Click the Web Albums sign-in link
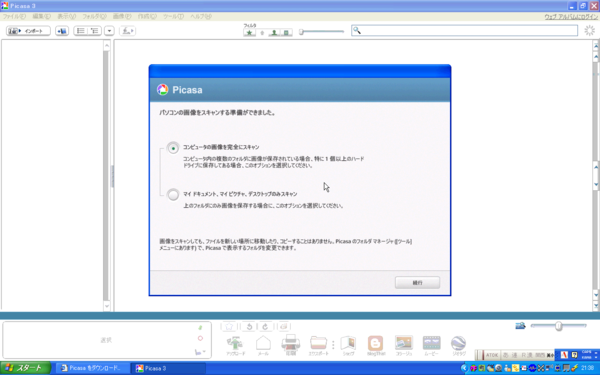The height and width of the screenshot is (375, 600). (571, 17)
